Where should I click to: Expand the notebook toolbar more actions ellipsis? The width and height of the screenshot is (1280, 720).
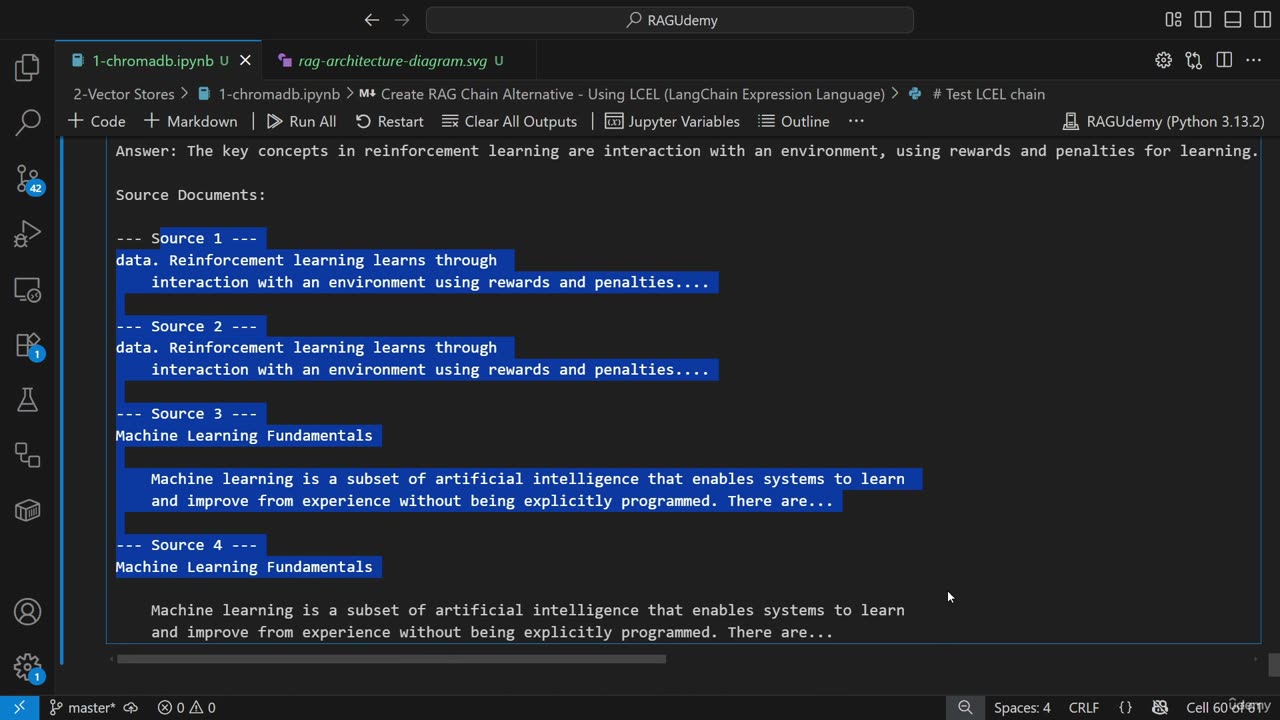[x=856, y=121]
